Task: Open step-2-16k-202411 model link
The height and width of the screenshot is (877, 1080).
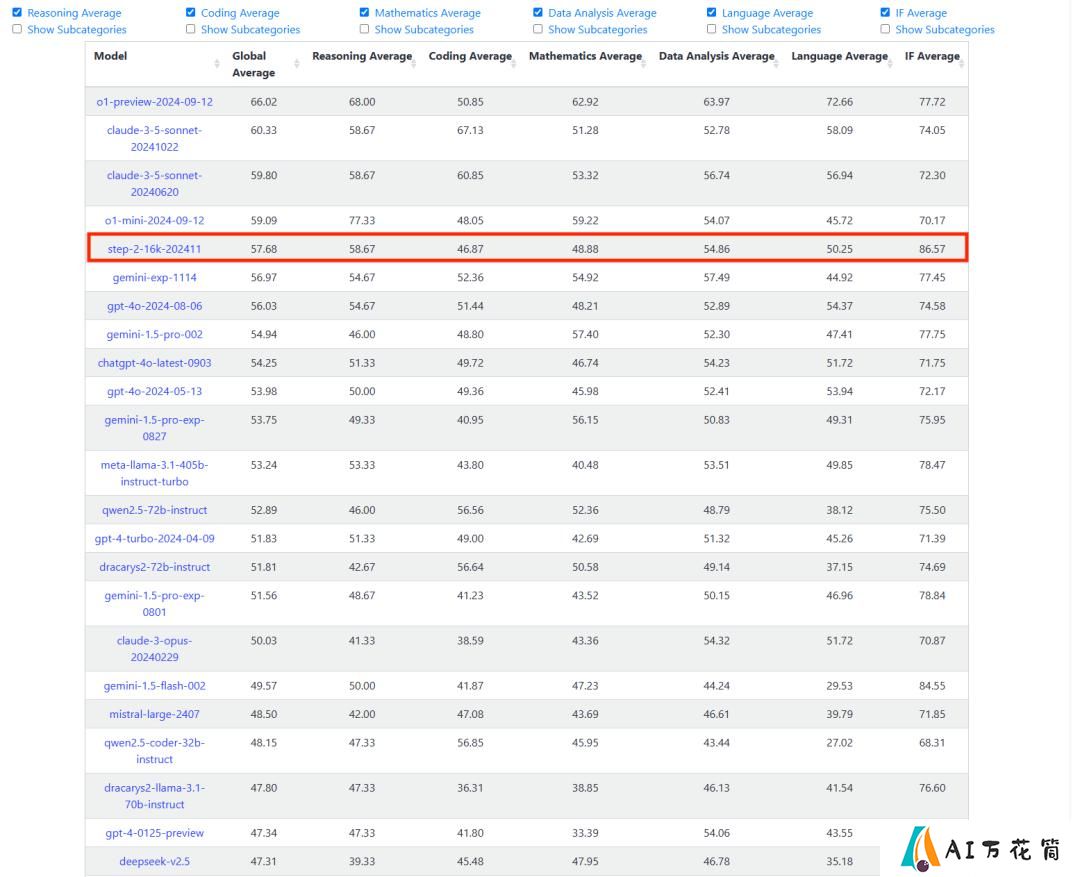Action: coord(154,249)
